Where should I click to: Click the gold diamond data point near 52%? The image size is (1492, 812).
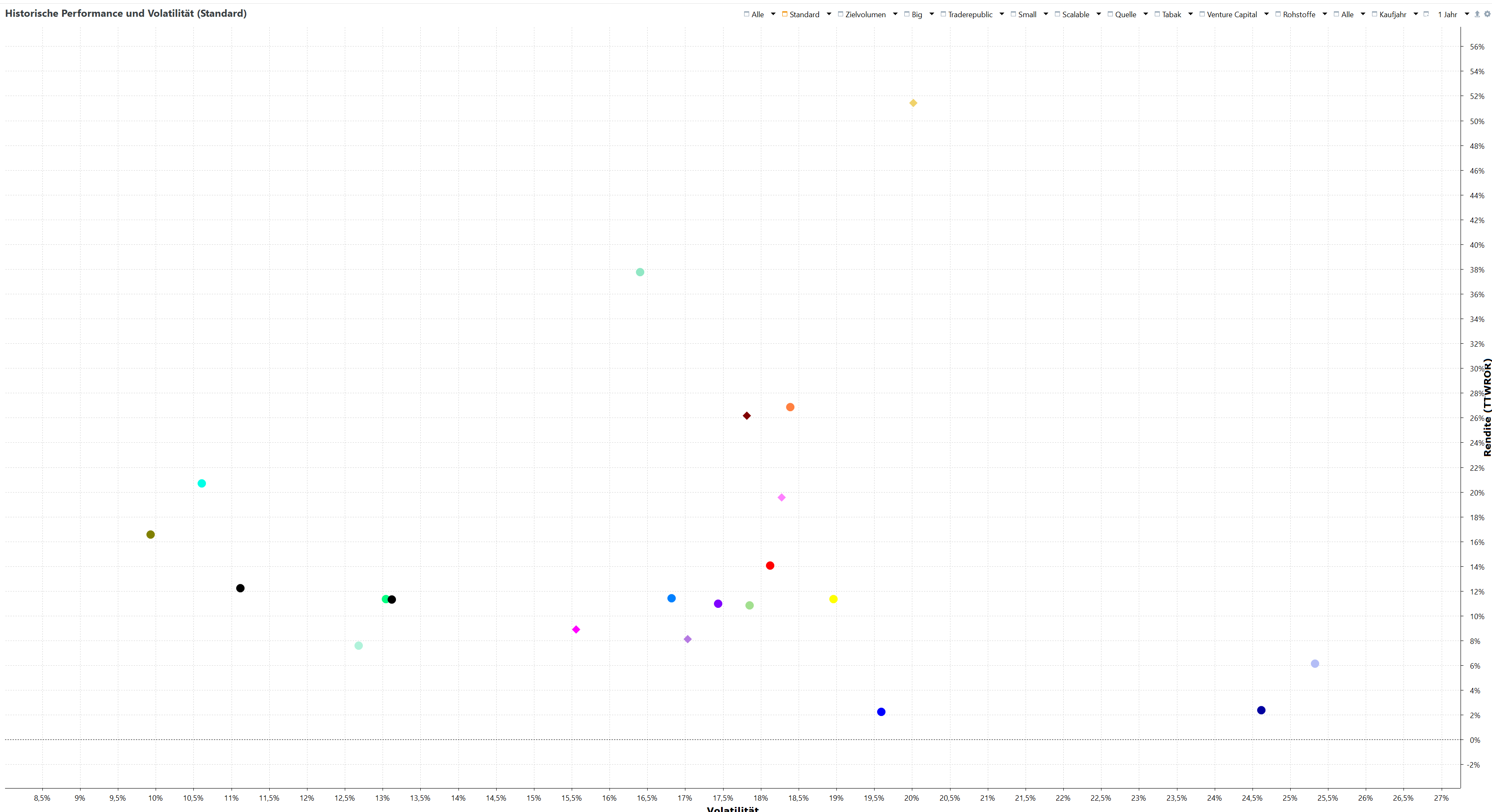(x=913, y=103)
